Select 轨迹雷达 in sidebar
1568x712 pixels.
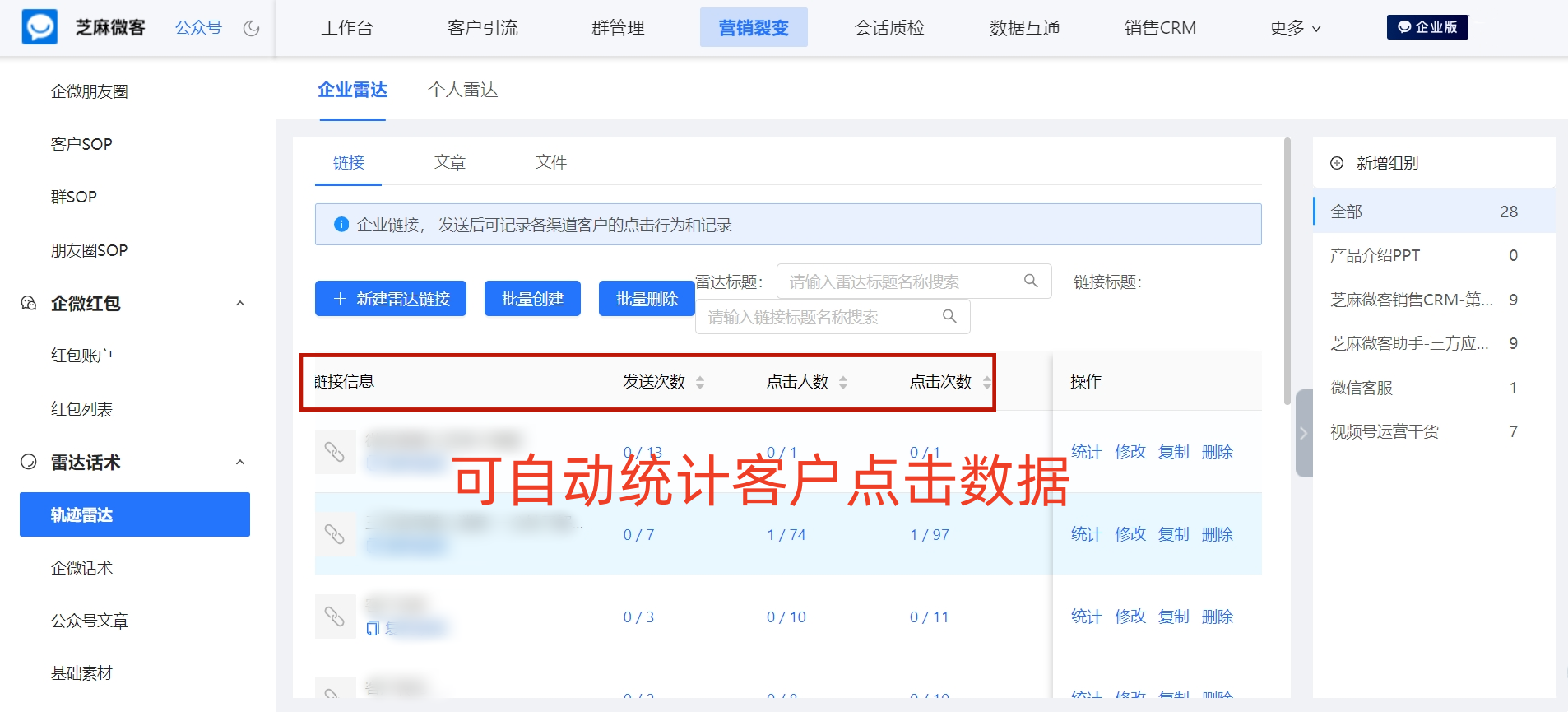(135, 514)
